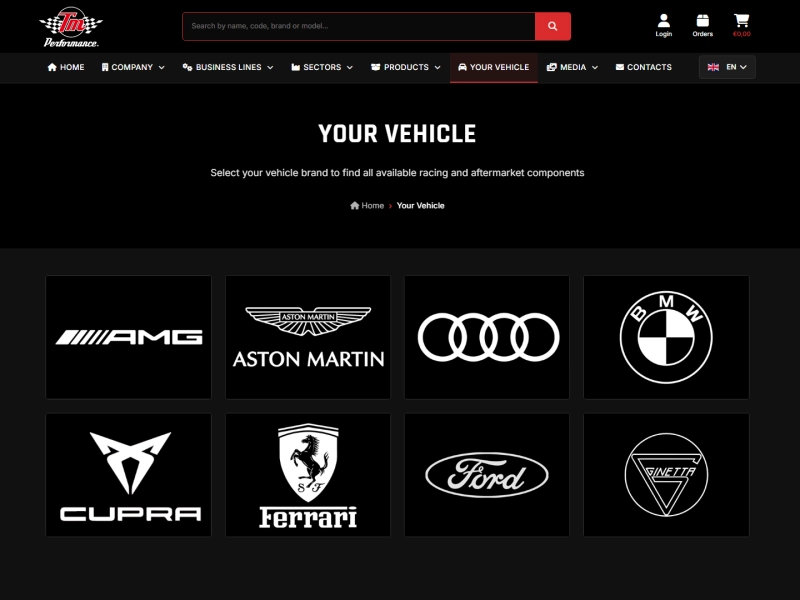Screen dimensions: 800x600
Task: Open the Contacts menu item
Action: click(643, 67)
